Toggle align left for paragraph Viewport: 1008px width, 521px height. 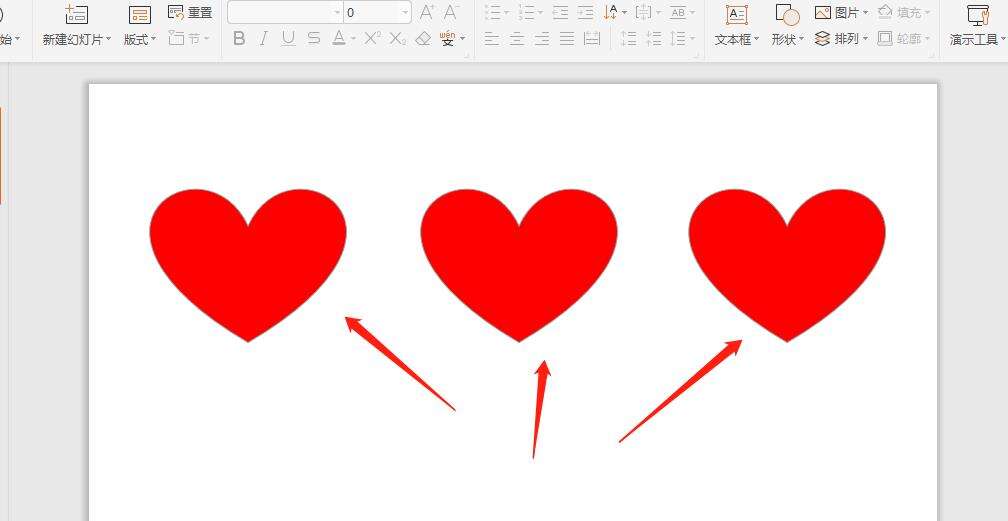[492, 39]
